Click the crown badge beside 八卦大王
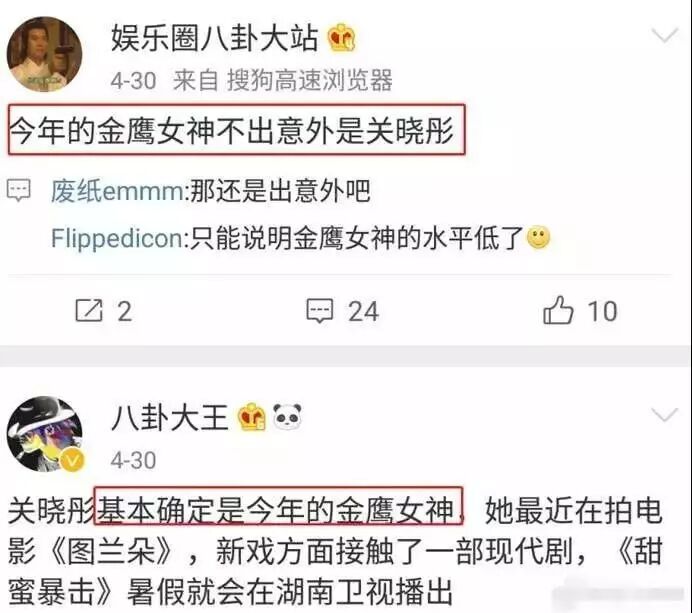The height and width of the screenshot is (613, 692). click(x=252, y=417)
